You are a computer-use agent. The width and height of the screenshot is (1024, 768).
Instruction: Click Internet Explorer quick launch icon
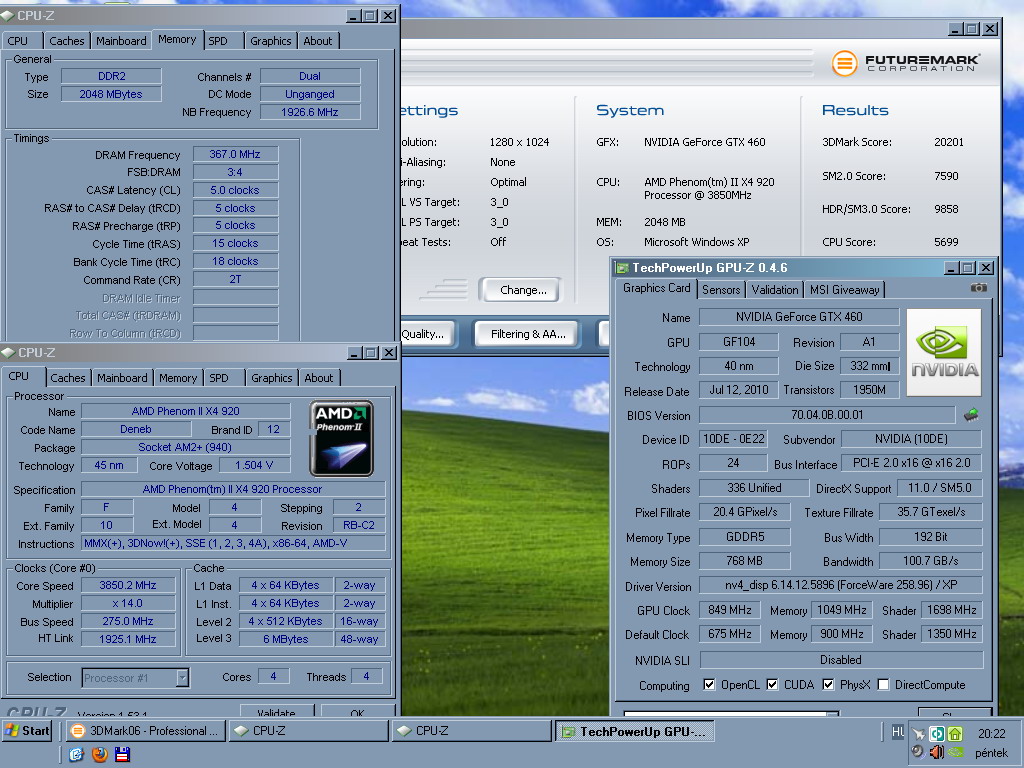(x=76, y=755)
